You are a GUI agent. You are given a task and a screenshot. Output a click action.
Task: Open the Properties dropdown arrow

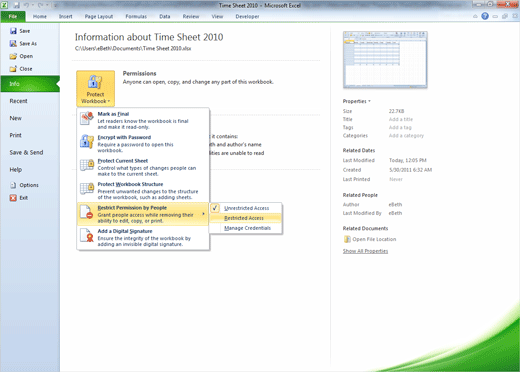click(x=369, y=101)
